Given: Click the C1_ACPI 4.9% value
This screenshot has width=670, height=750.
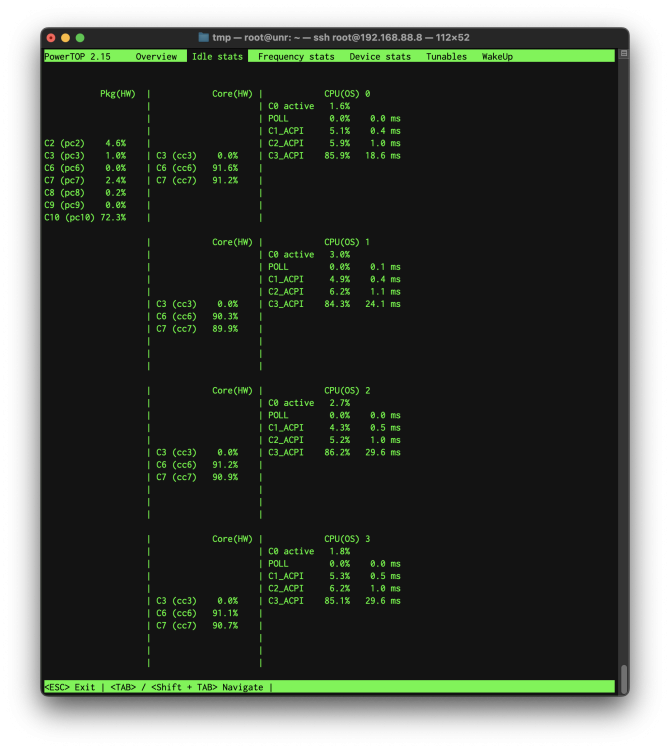Looking at the screenshot, I should tap(340, 279).
